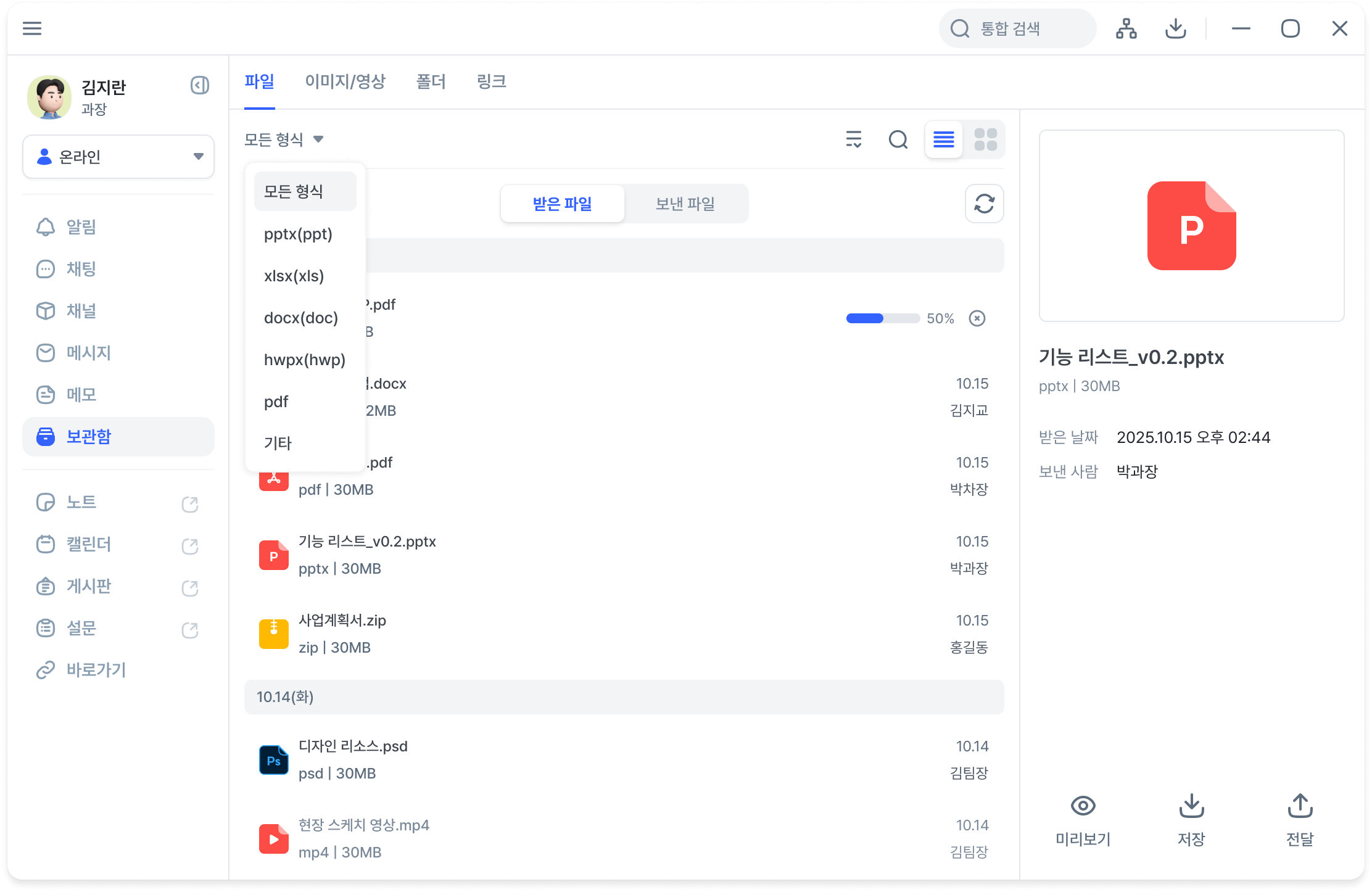Viewport: 1372px width, 892px height.
Task: Click the refresh file list icon
Action: coord(984,204)
